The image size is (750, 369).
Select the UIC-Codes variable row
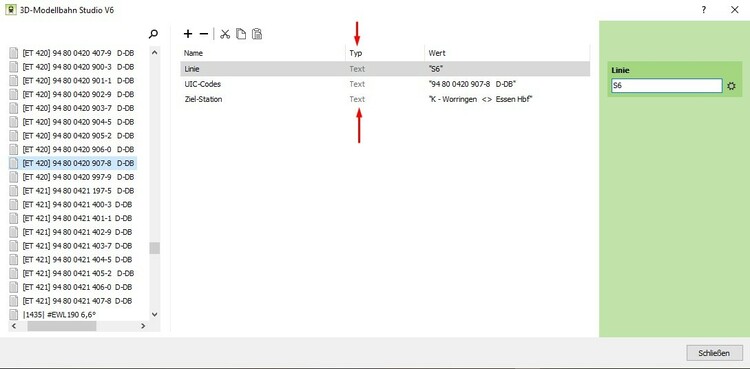click(385, 84)
